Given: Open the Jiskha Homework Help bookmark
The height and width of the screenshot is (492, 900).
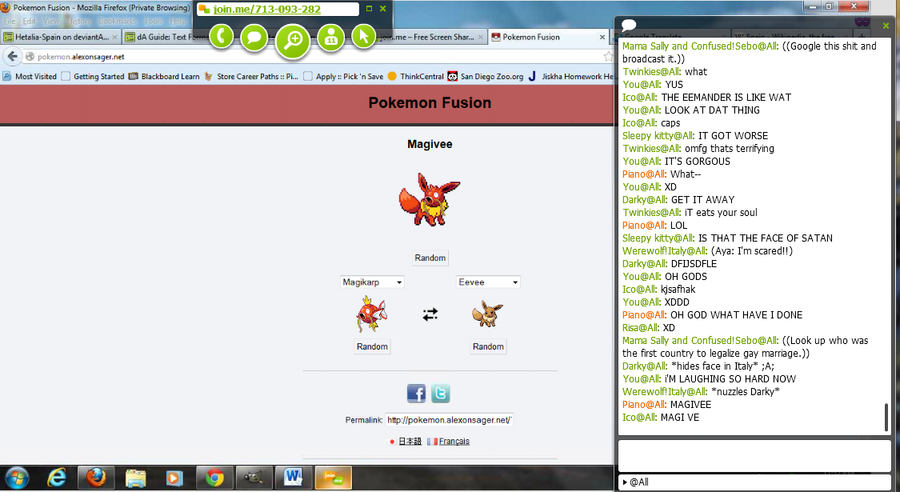Looking at the screenshot, I should [570, 76].
